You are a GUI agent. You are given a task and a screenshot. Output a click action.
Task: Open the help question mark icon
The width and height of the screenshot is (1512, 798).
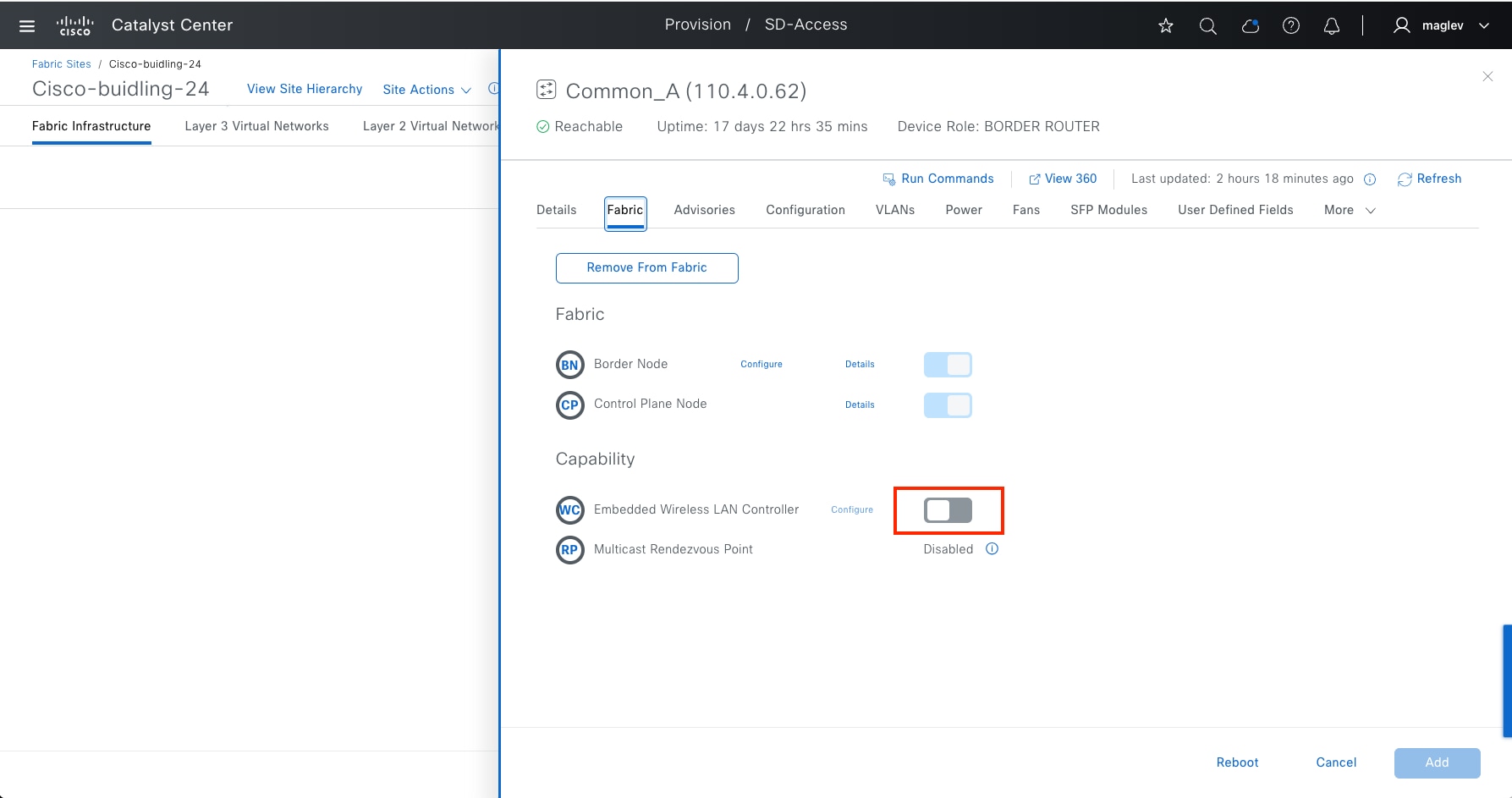click(x=1291, y=26)
